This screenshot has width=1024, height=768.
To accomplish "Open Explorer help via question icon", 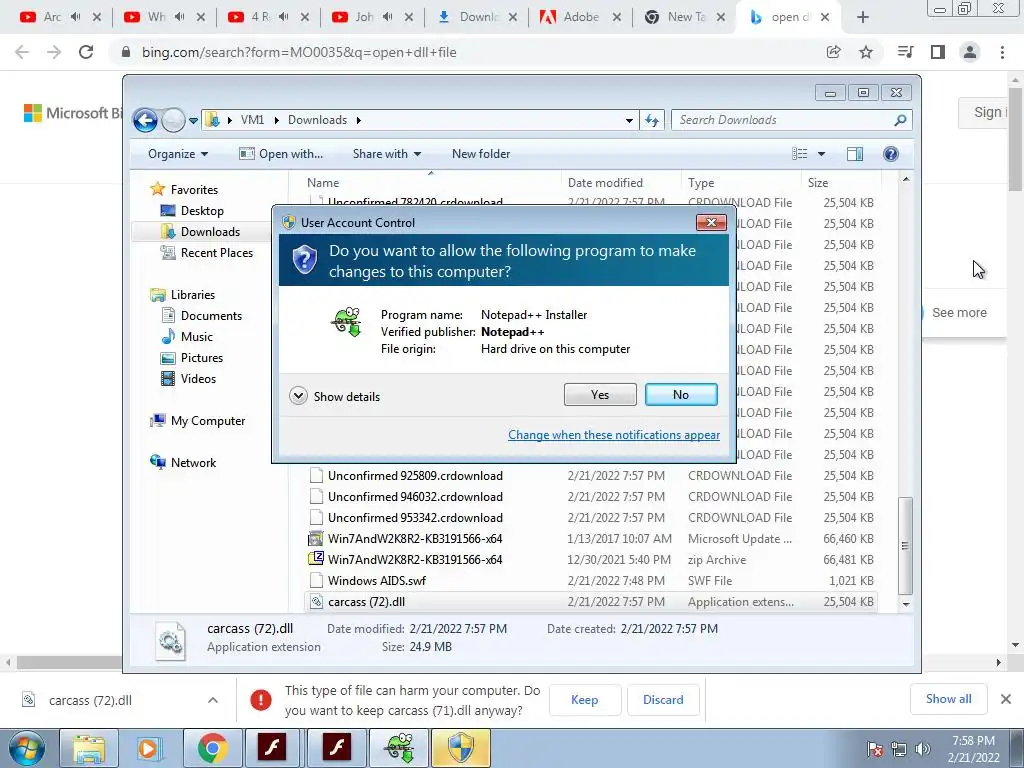I will [891, 154].
